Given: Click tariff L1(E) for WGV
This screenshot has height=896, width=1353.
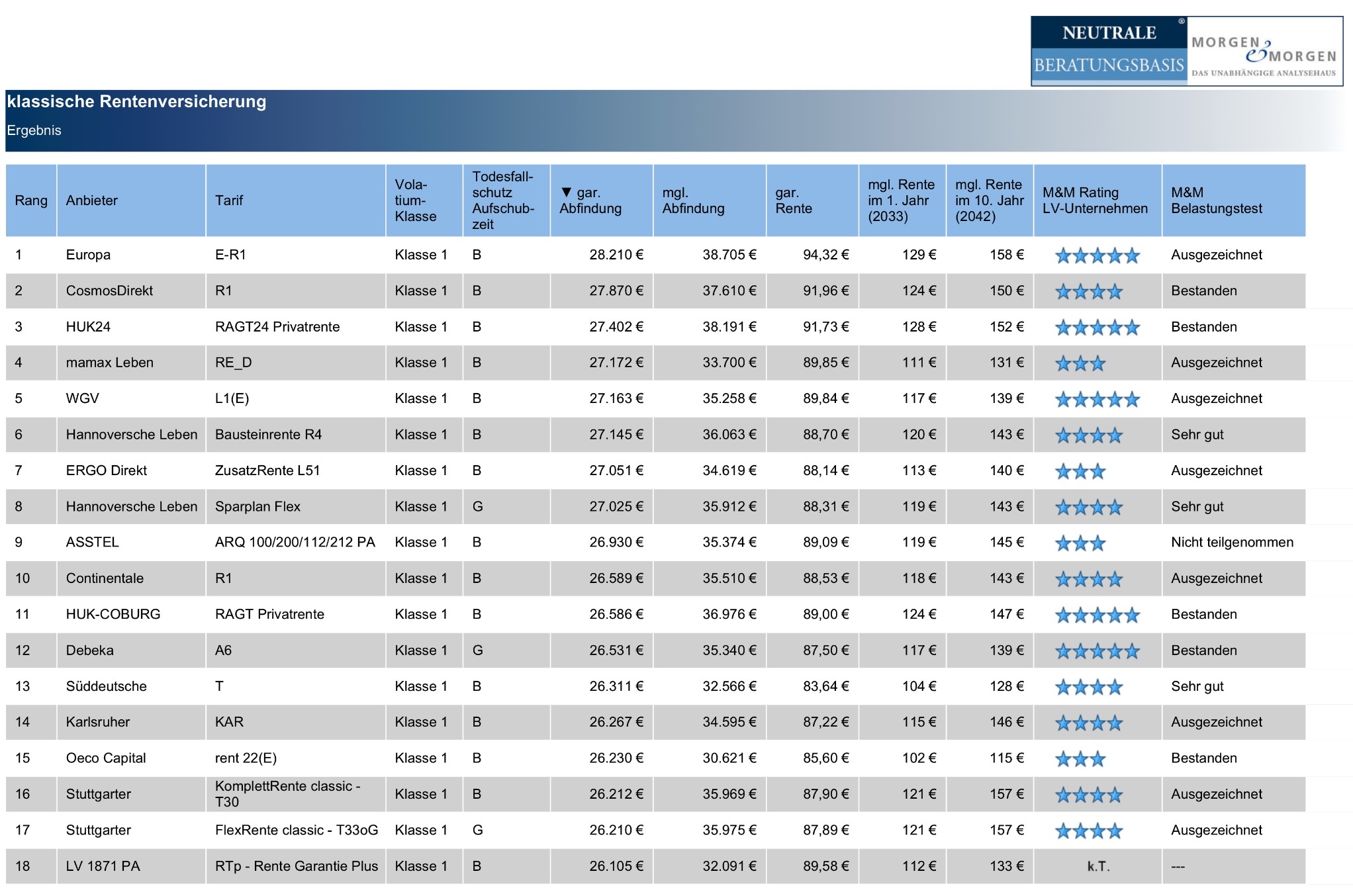Looking at the screenshot, I should pos(232,398).
